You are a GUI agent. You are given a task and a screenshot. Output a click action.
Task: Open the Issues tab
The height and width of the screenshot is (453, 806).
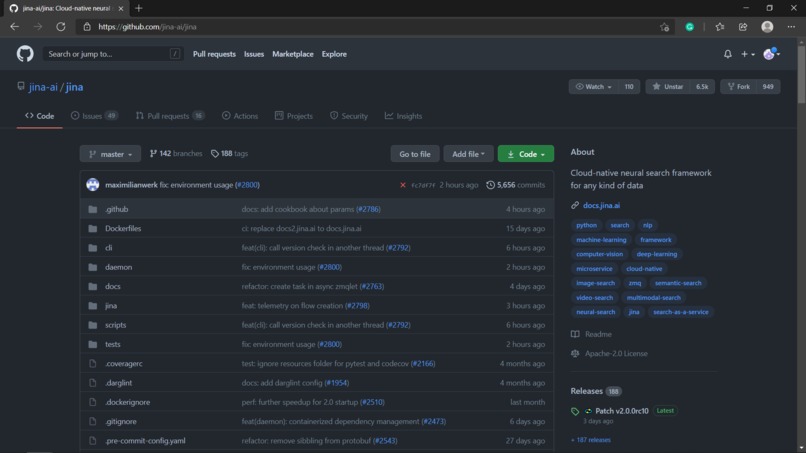click(94, 116)
